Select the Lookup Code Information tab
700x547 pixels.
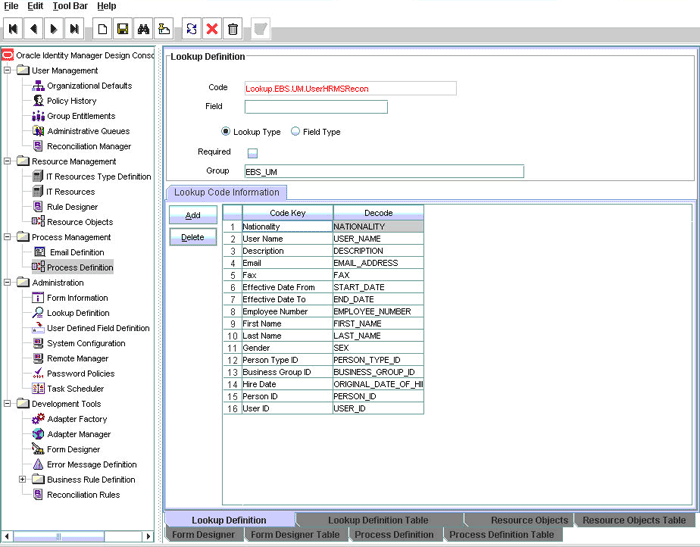[x=226, y=192]
